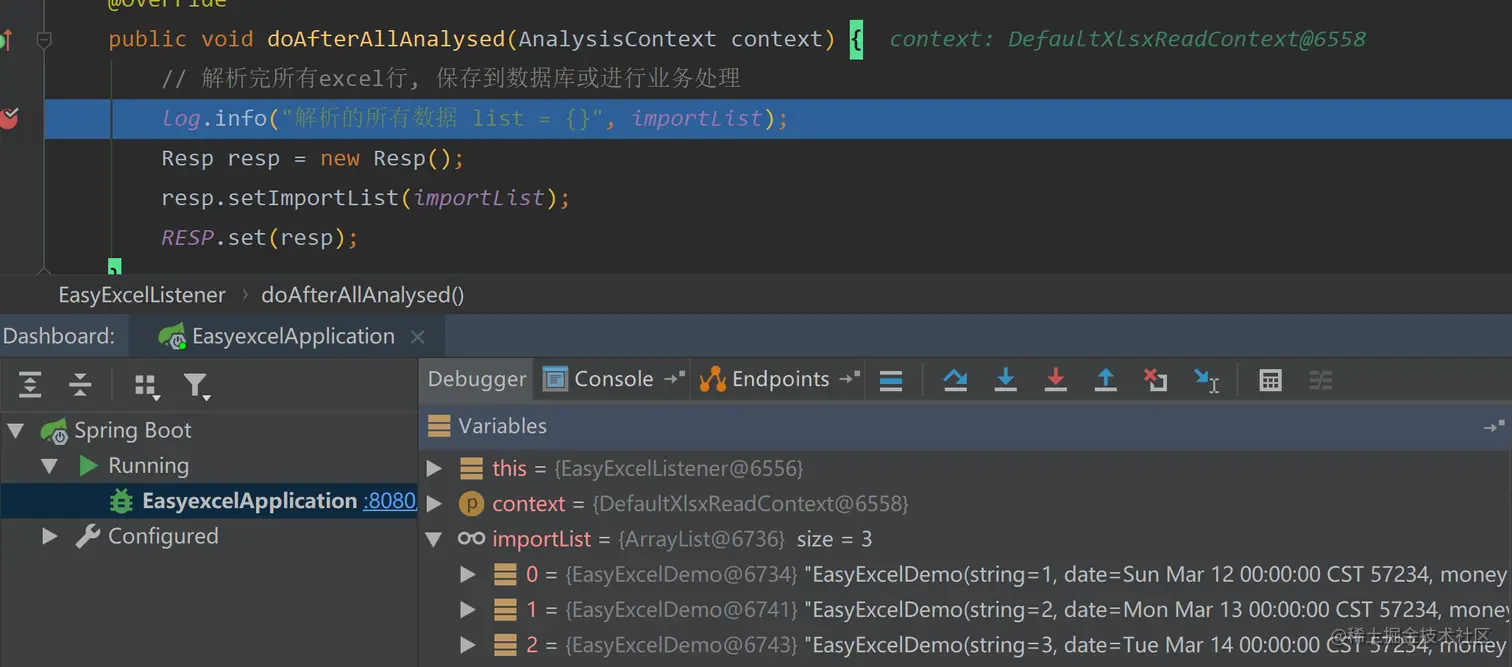1512x667 pixels.
Task: Click the Chinese comment line in editor
Action: click(450, 79)
